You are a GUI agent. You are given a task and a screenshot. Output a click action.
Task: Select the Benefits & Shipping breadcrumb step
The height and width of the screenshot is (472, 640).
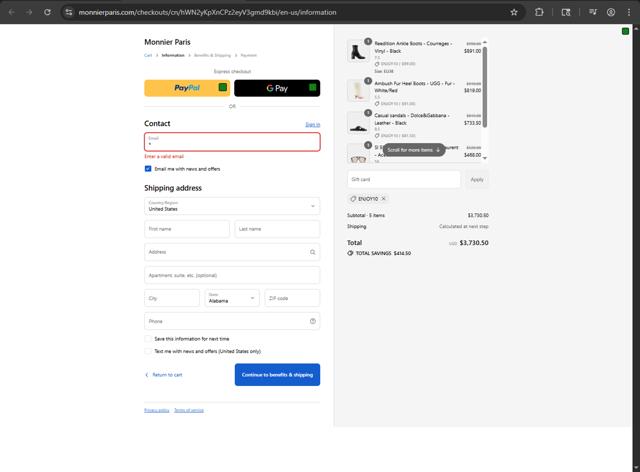tap(212, 55)
